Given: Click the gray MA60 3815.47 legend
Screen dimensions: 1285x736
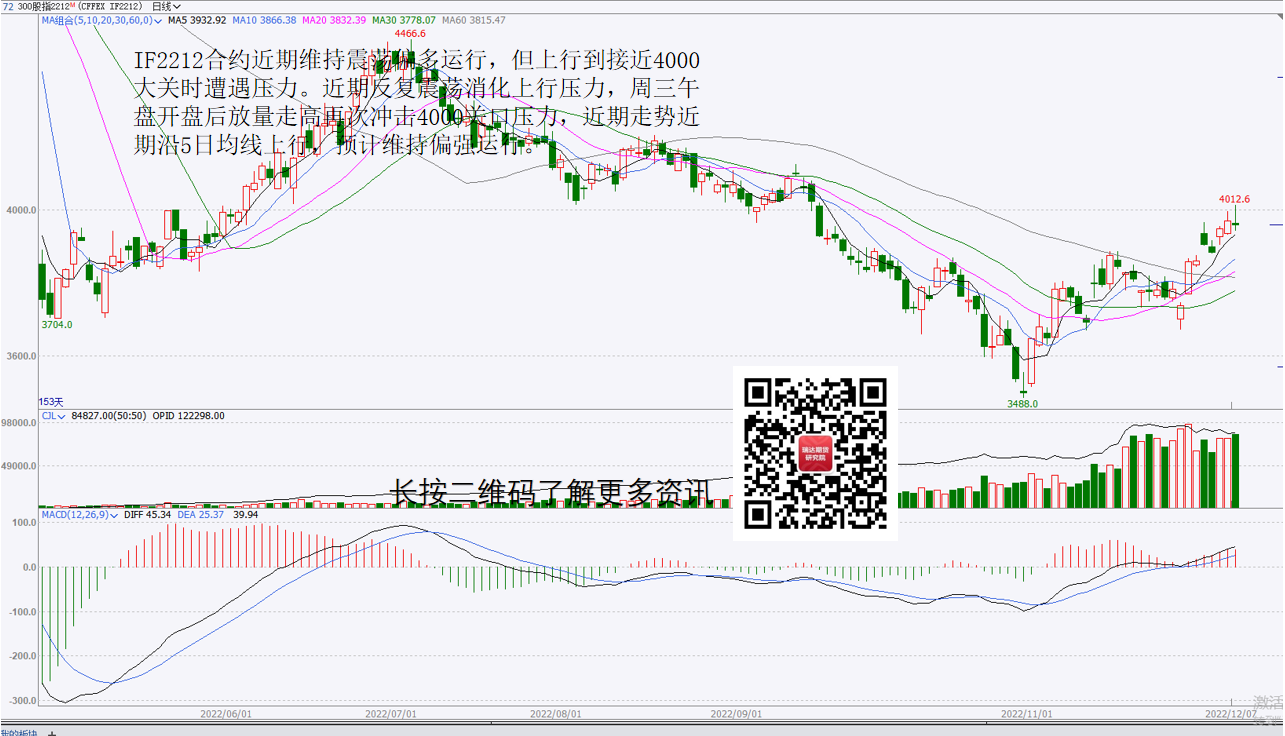Looking at the screenshot, I should [x=473, y=20].
